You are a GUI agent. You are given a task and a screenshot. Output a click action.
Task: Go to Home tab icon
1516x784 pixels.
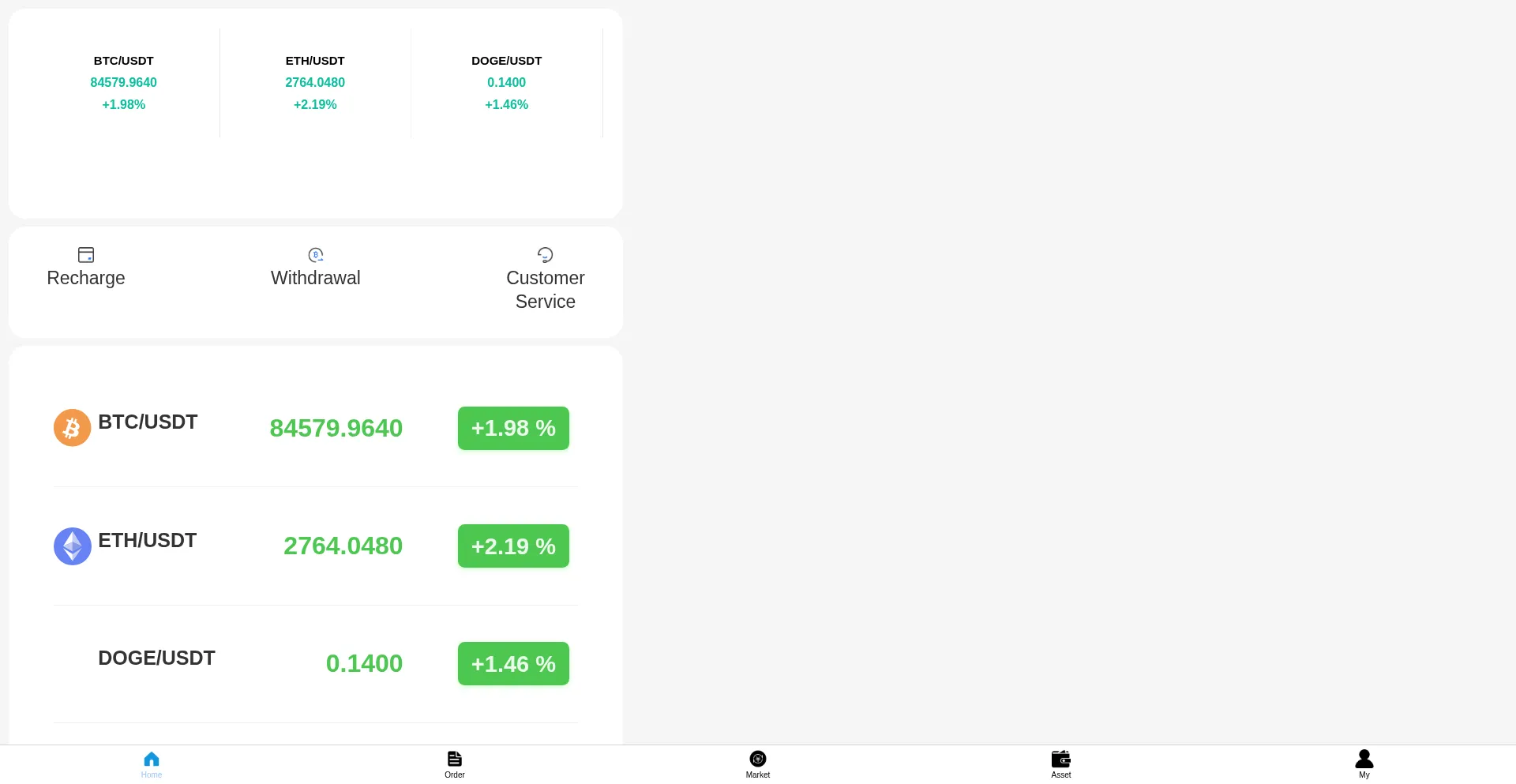tap(152, 760)
